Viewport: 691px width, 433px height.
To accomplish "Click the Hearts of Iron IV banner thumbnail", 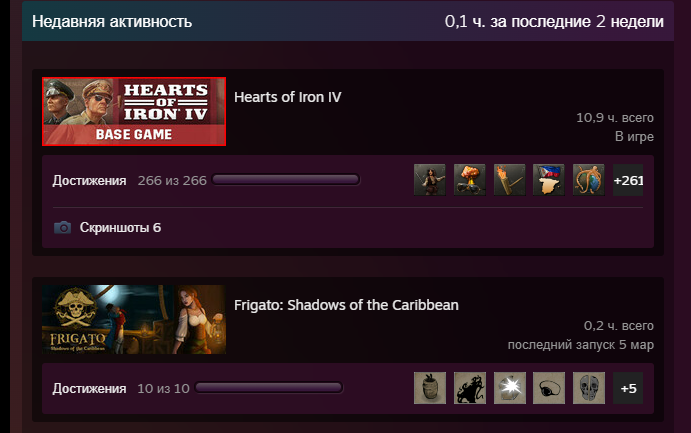I will coord(134,111).
